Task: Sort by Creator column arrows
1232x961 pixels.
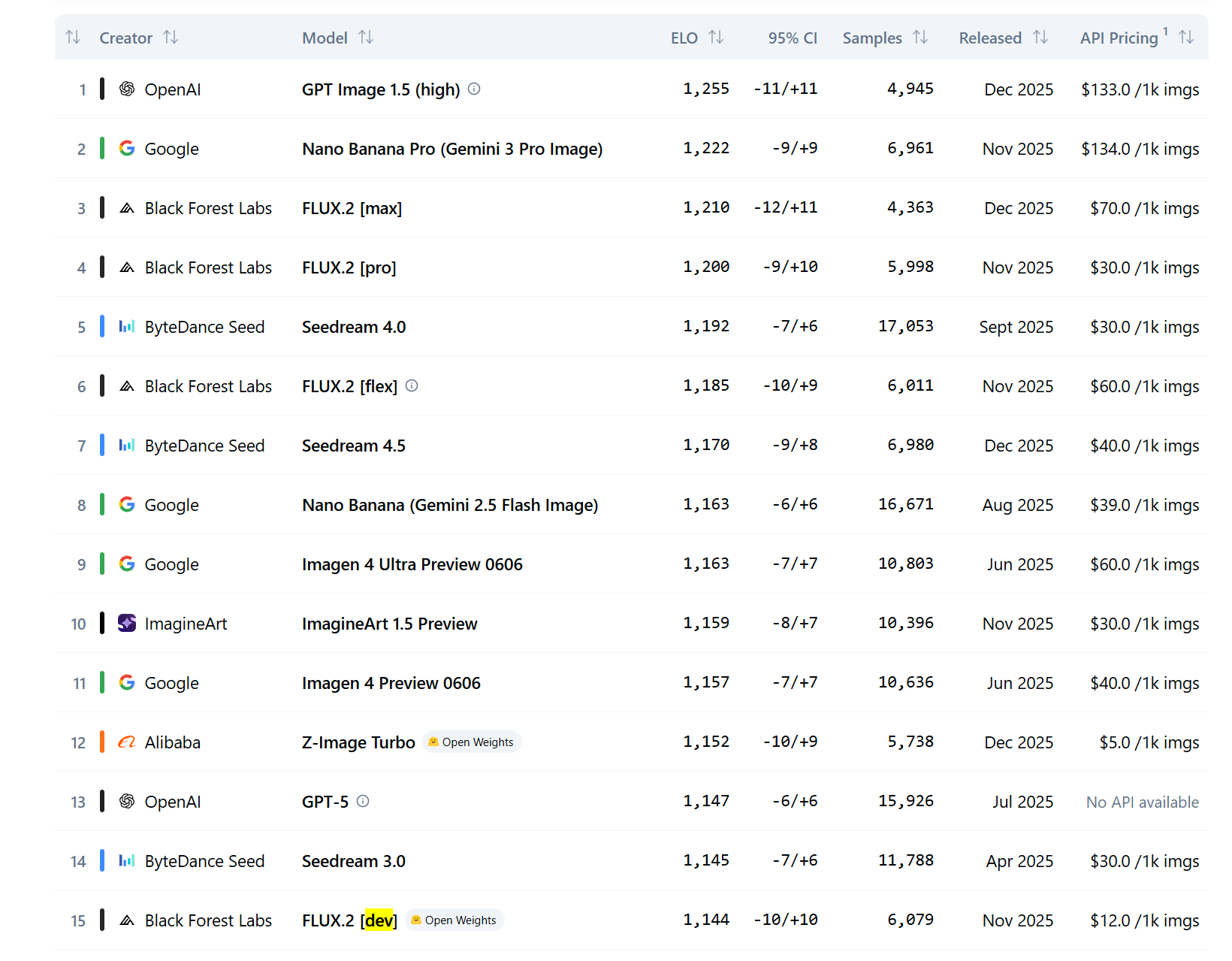Action: point(171,37)
